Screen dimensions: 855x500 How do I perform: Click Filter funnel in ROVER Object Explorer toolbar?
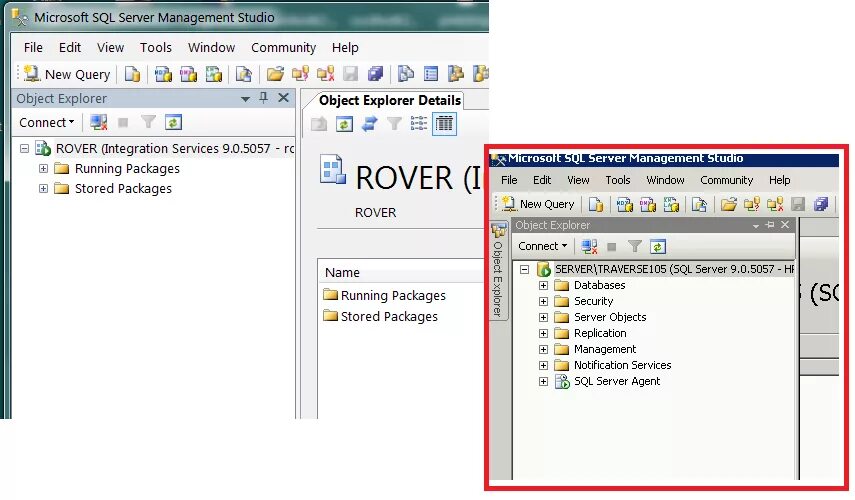[148, 122]
